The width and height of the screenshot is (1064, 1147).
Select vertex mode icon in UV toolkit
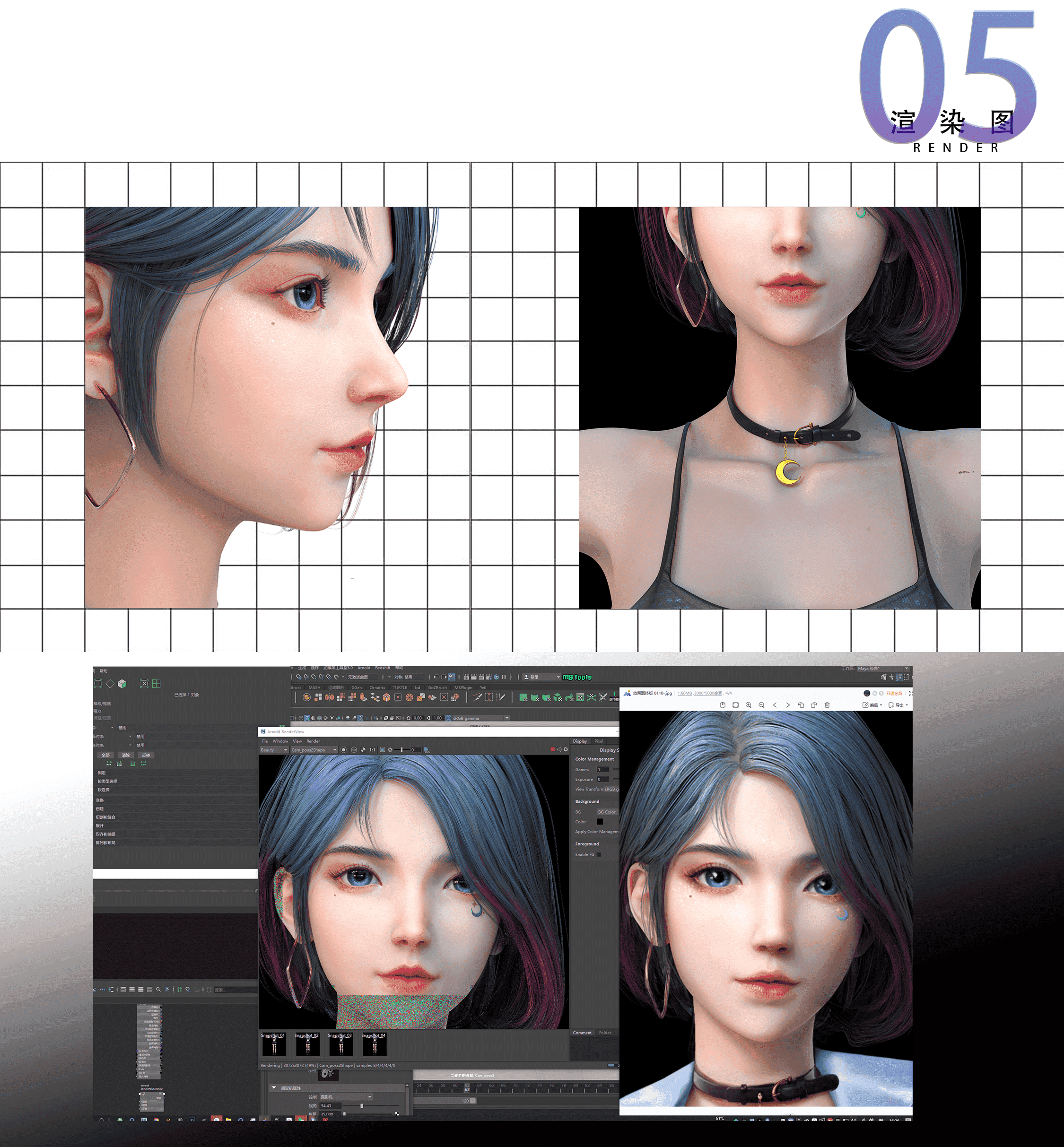tap(98, 684)
